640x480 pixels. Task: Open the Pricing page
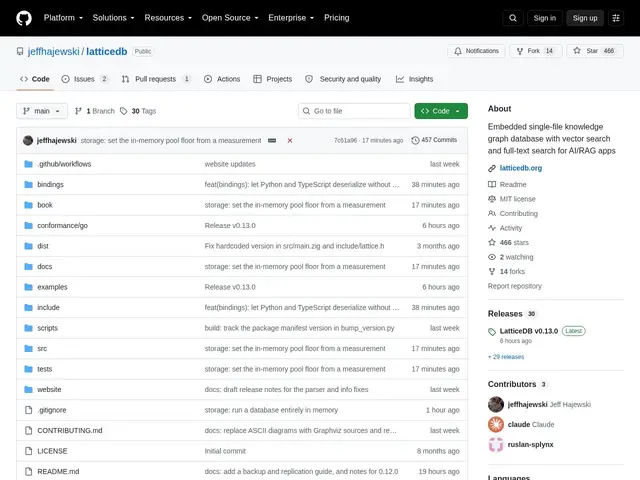pyautogui.click(x=337, y=18)
